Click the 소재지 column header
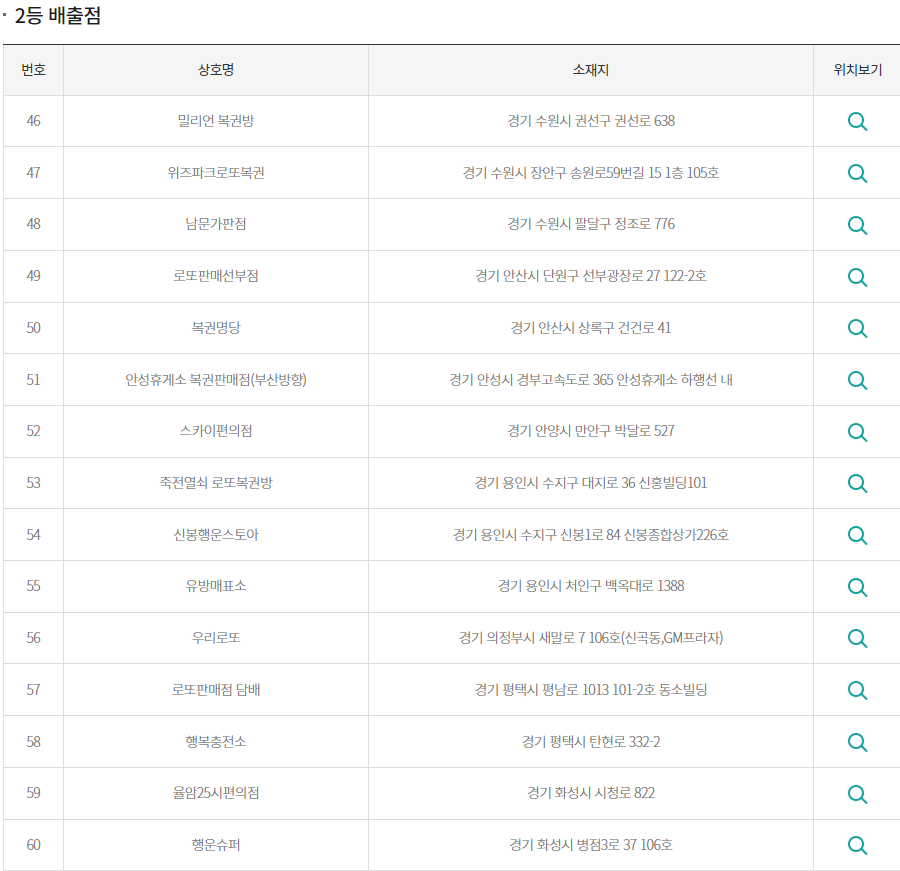Viewport: 900px width, 871px height. coord(591,70)
